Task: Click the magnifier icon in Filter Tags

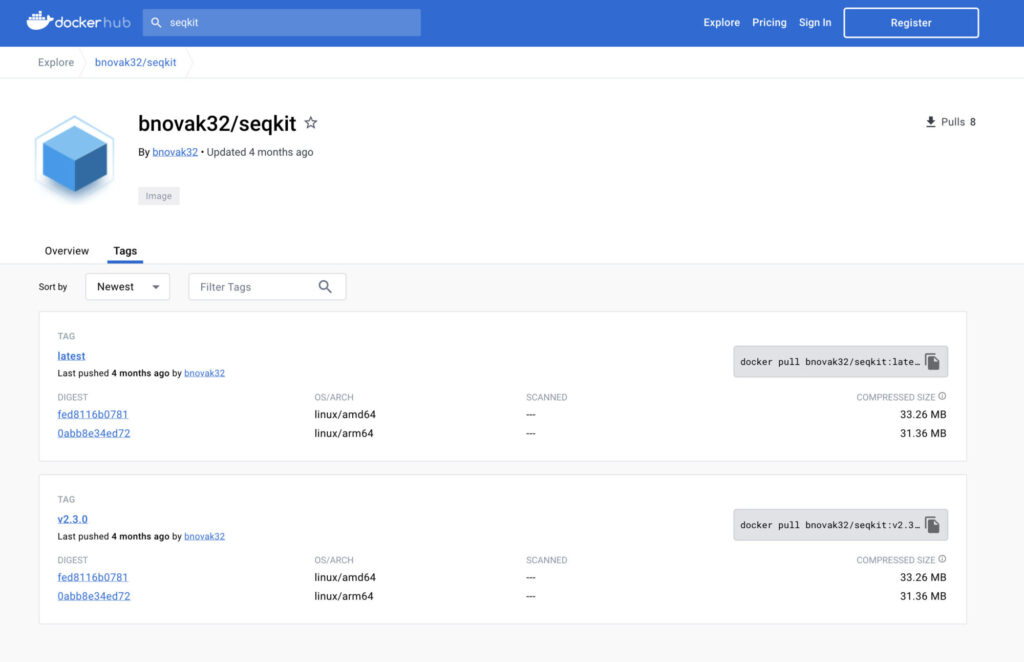Action: (x=325, y=287)
